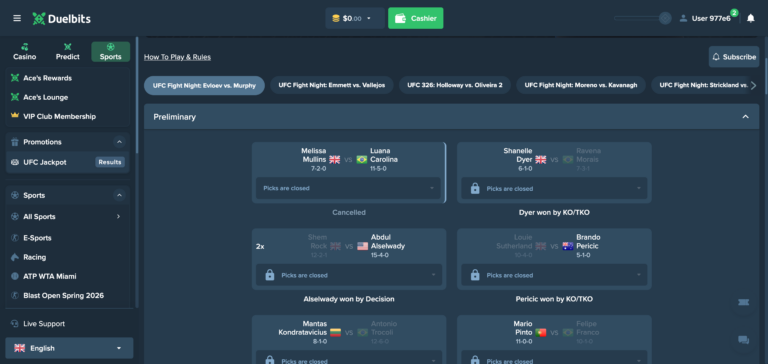768x364 pixels.
Task: Click the Mantas Kondratavicius fighter name
Action: 303,328
